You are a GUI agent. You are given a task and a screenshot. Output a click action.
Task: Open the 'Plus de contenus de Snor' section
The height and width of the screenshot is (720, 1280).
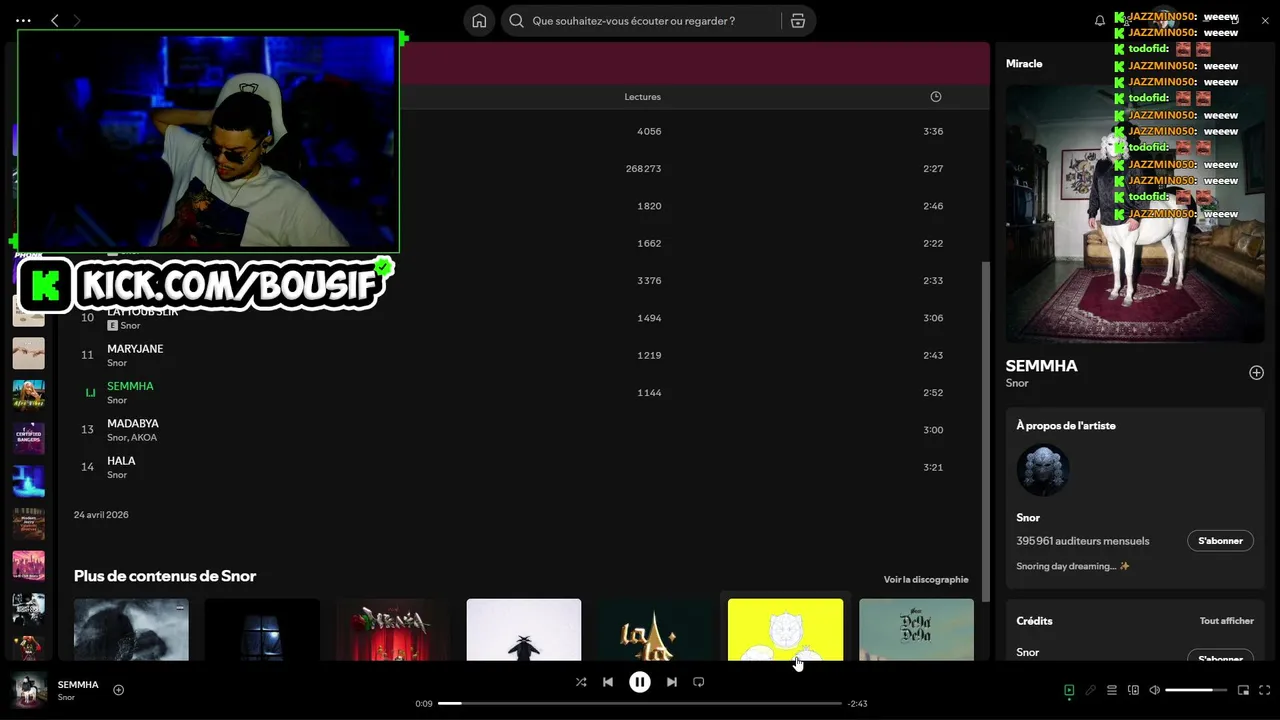pos(165,576)
